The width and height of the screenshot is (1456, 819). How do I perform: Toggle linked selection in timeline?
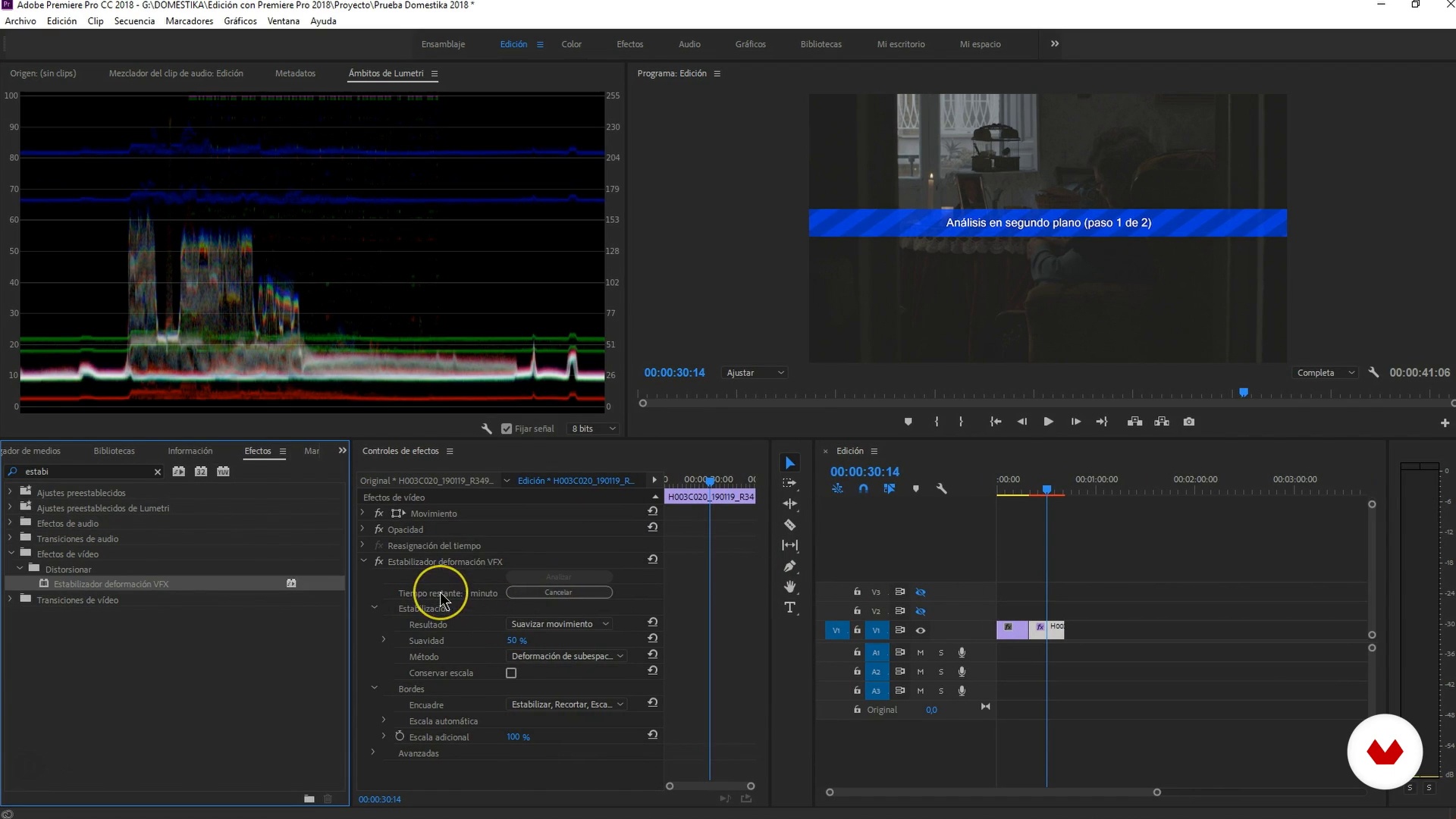pos(889,489)
